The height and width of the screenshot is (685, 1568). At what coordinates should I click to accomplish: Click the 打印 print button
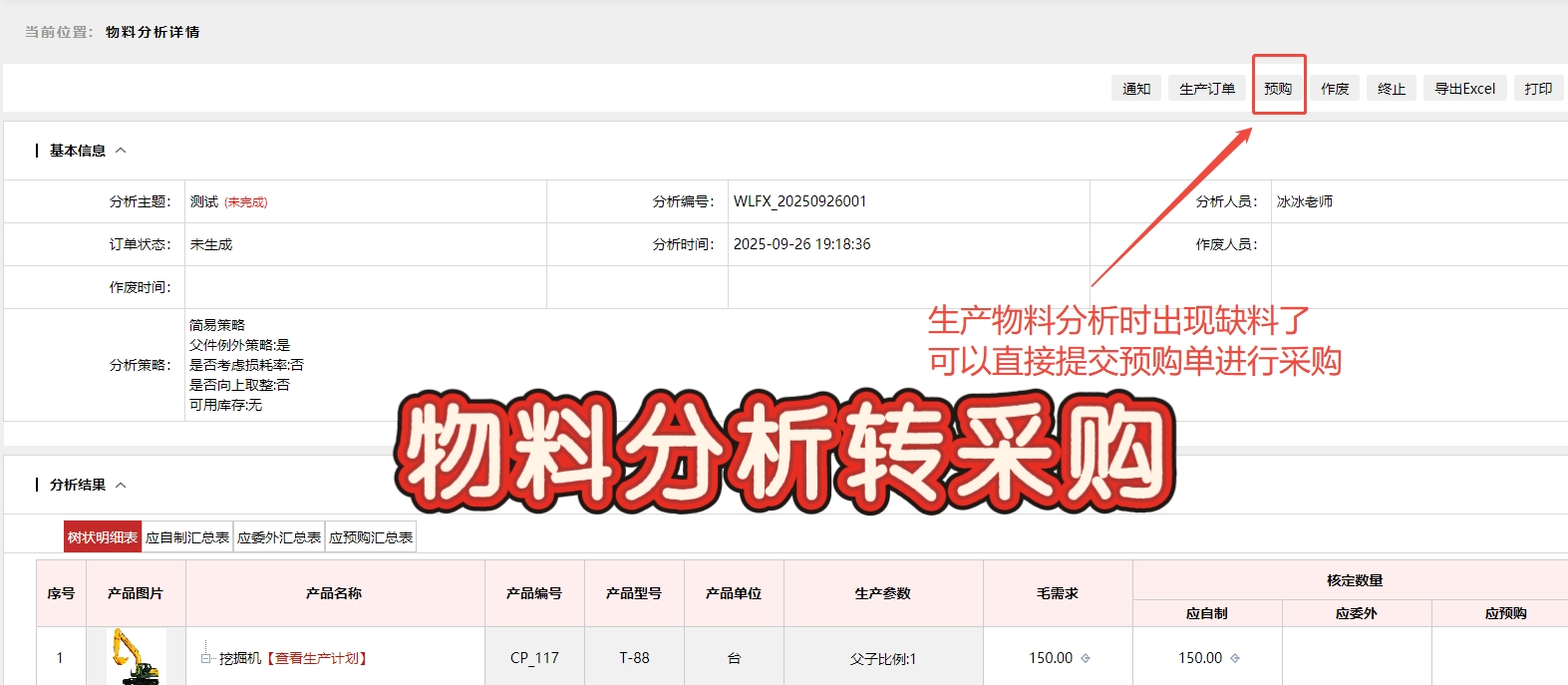tap(1538, 89)
